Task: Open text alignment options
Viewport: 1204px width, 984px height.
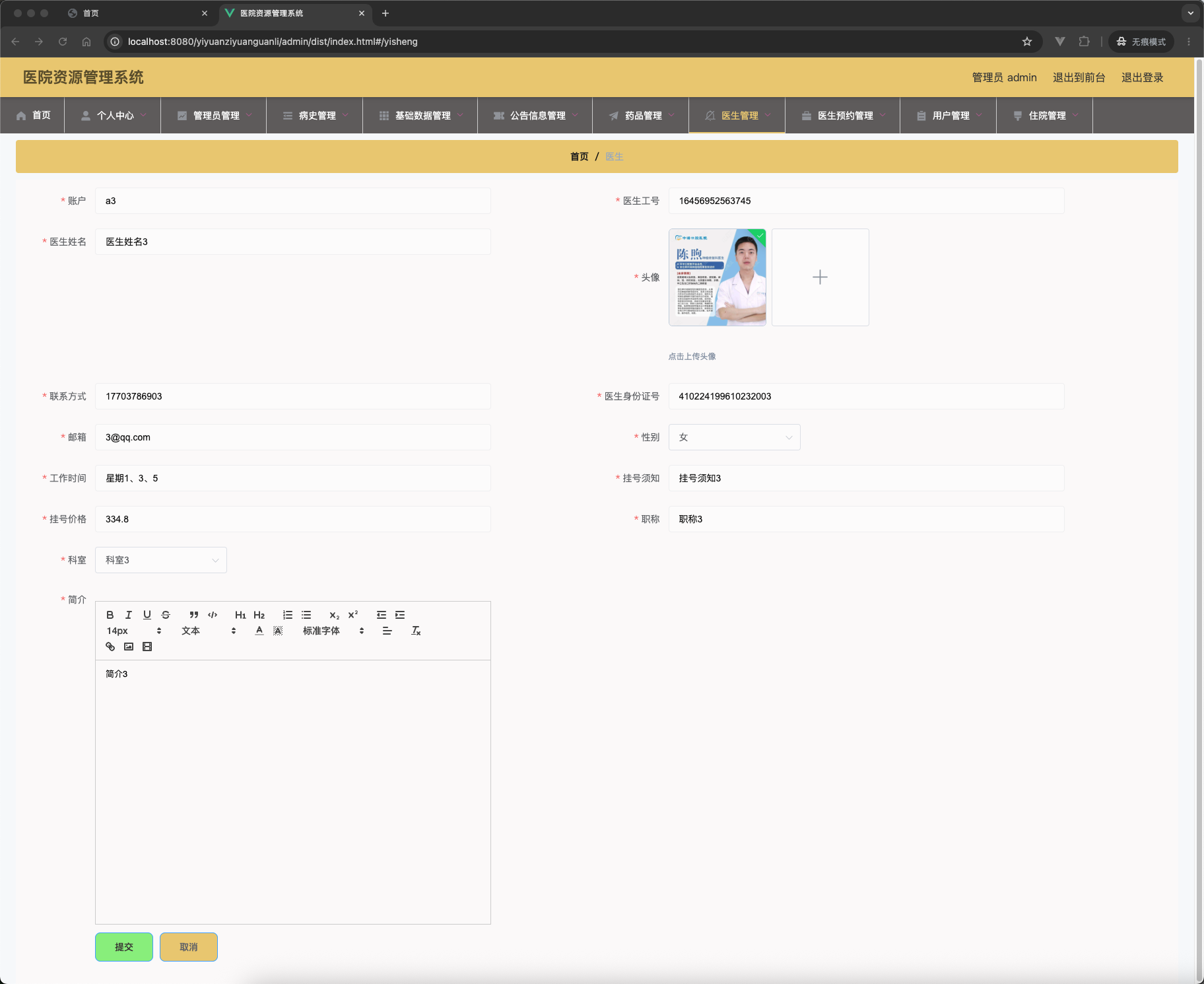Action: (387, 631)
